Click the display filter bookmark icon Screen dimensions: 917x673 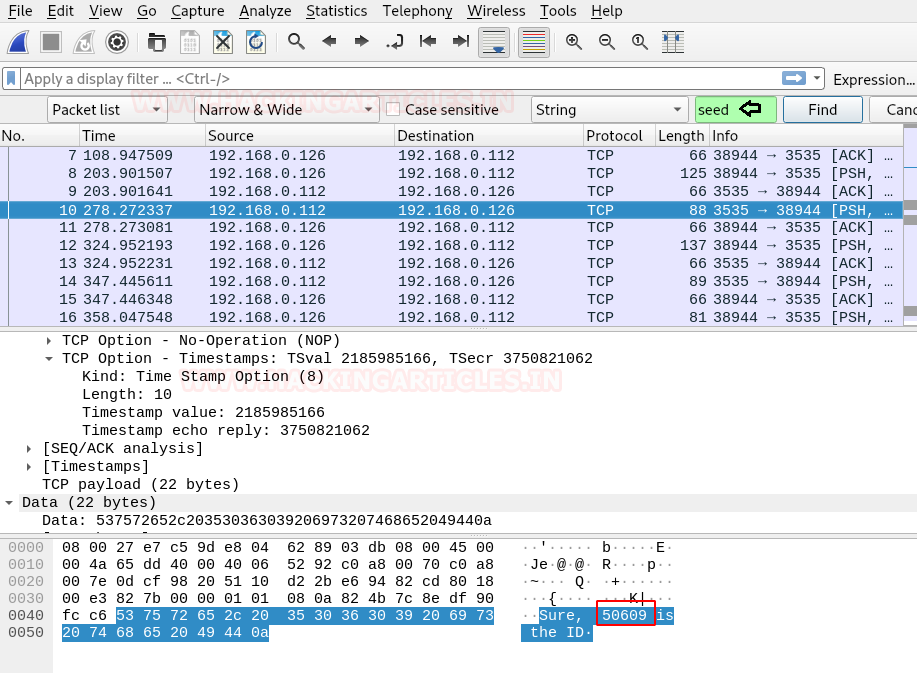click(x=11, y=78)
